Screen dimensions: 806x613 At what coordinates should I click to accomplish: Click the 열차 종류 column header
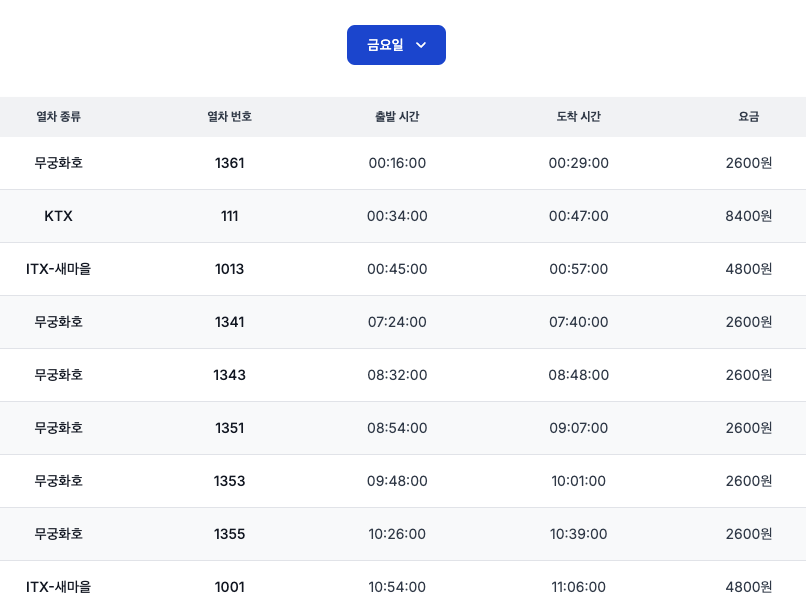click(59, 117)
